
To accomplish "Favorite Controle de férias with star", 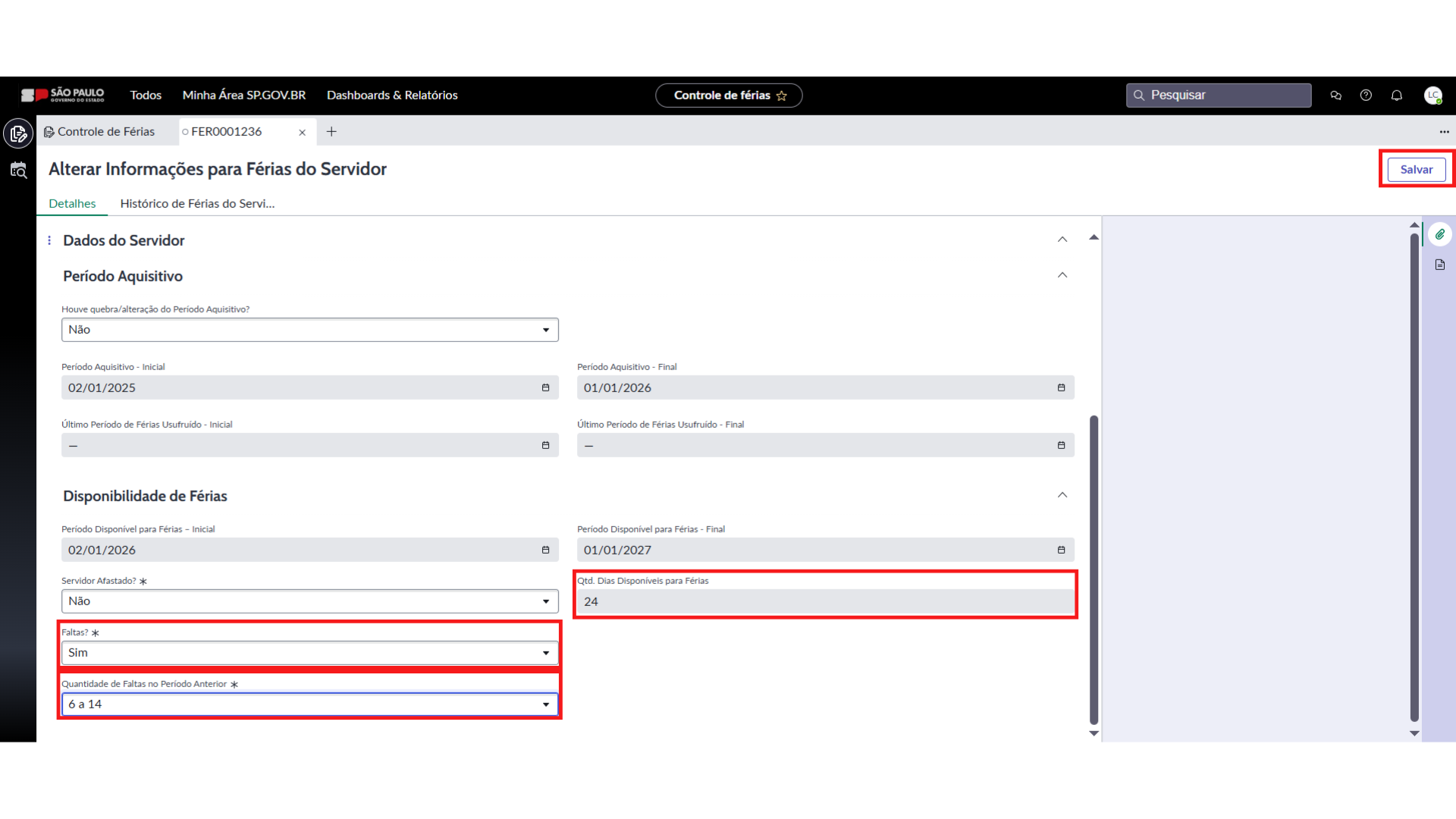I will coord(782,96).
